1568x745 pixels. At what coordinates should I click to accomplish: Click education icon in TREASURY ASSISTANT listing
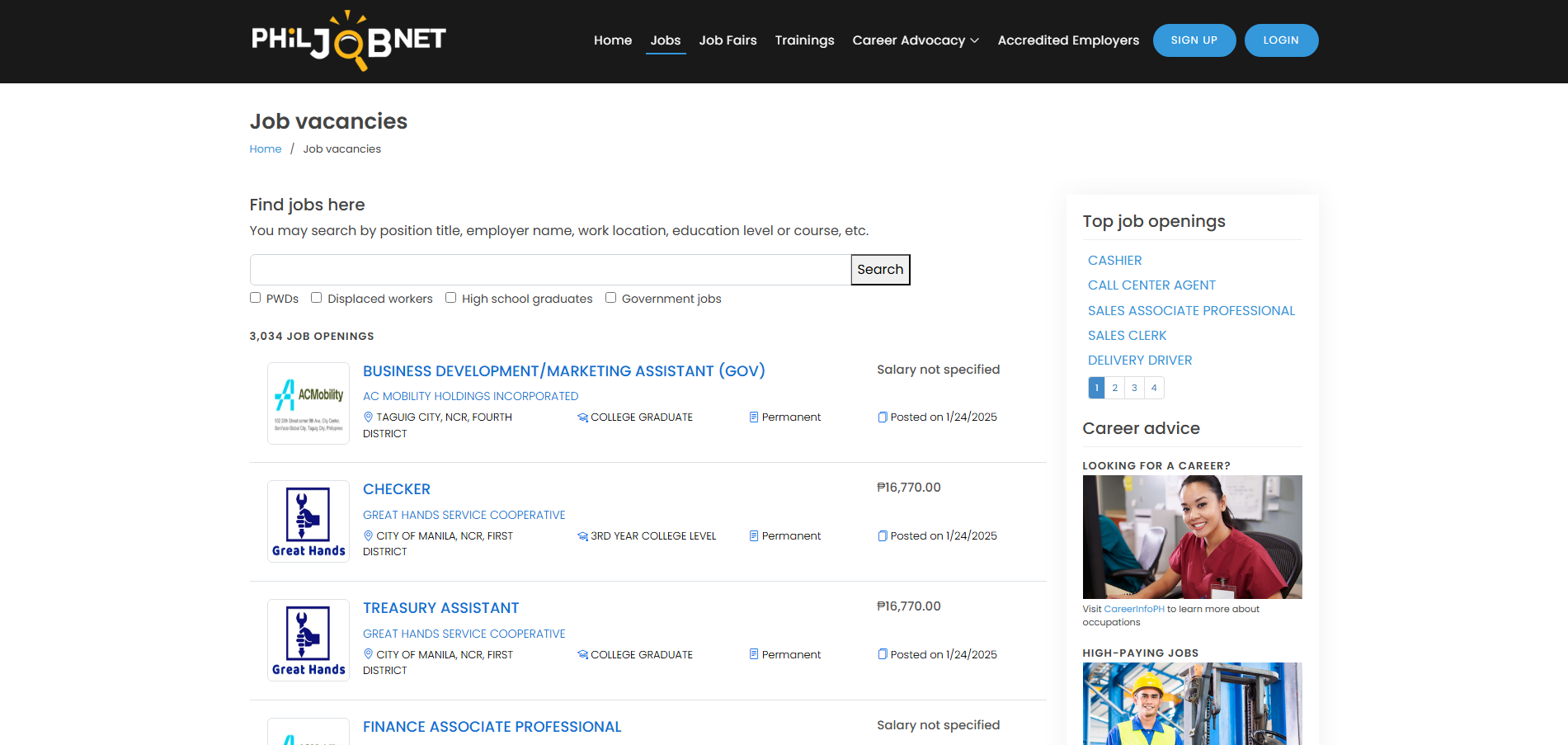[583, 655]
